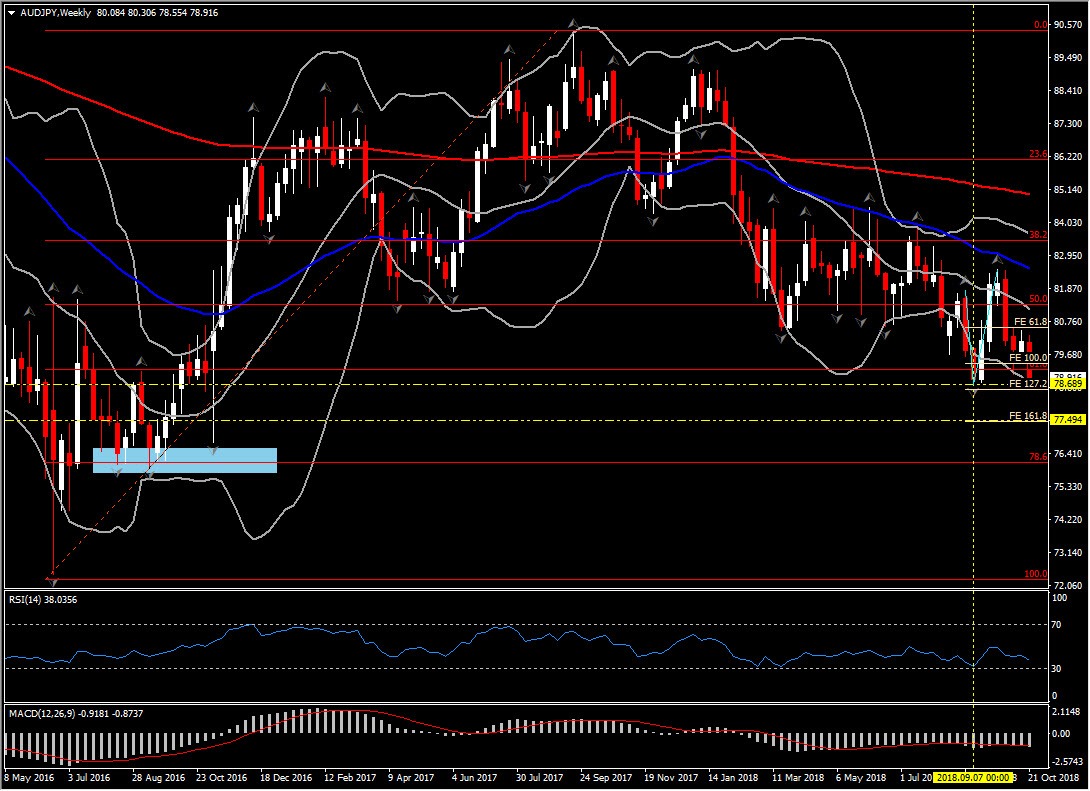The height and width of the screenshot is (791, 1090).
Task: Click the 78.6 Fibonacci retracement label
Action: (1037, 456)
